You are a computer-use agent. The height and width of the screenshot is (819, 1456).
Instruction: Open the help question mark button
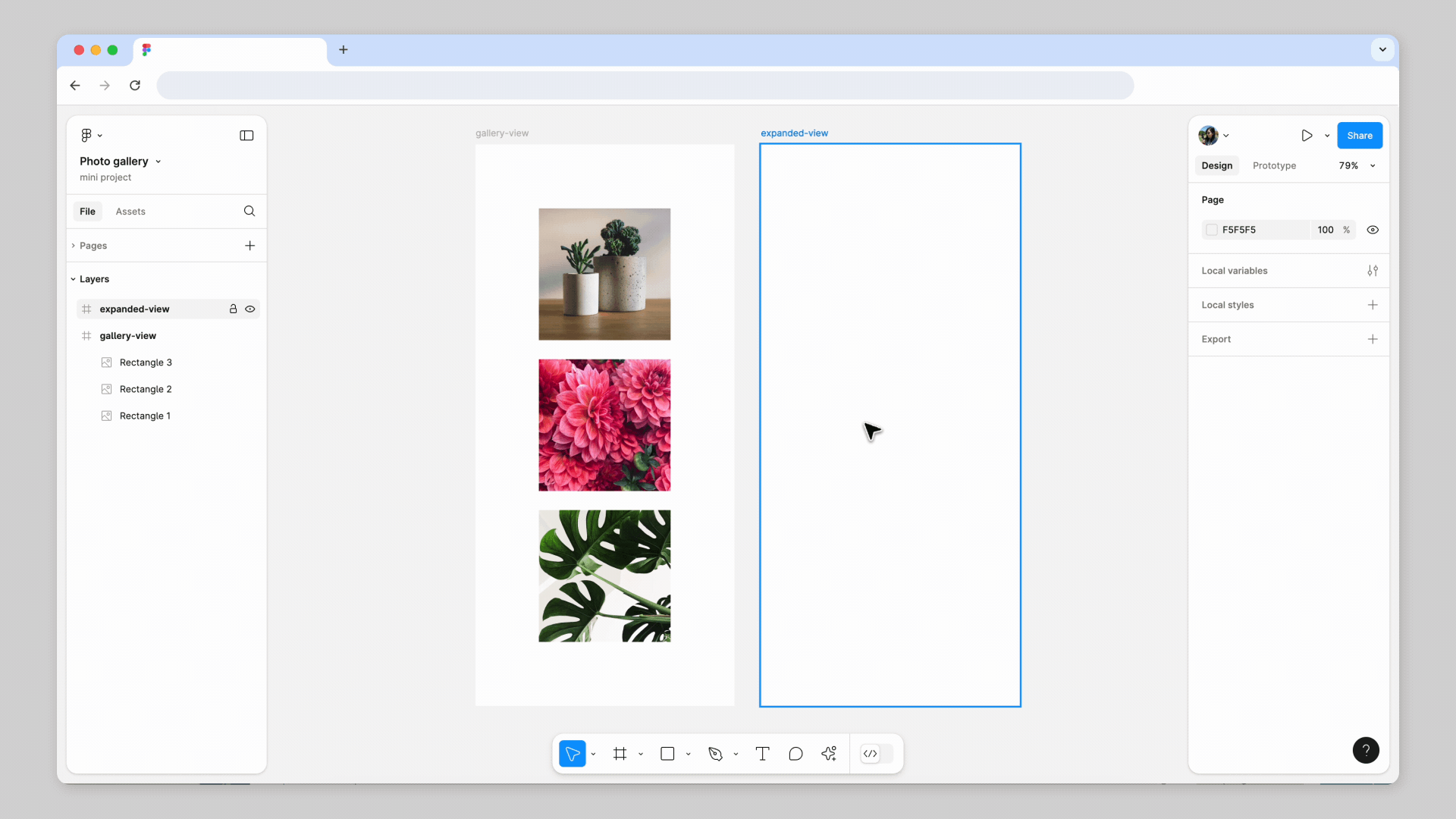1366,750
